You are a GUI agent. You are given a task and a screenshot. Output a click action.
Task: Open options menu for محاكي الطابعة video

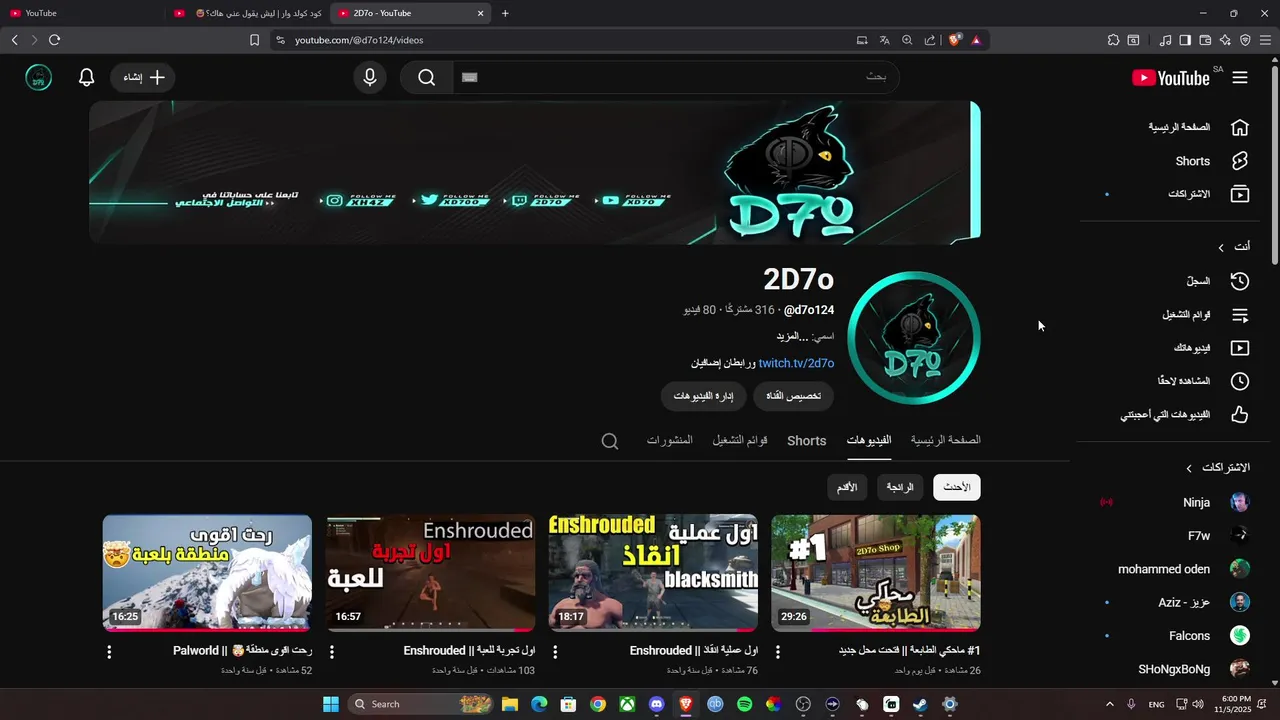tap(778, 652)
